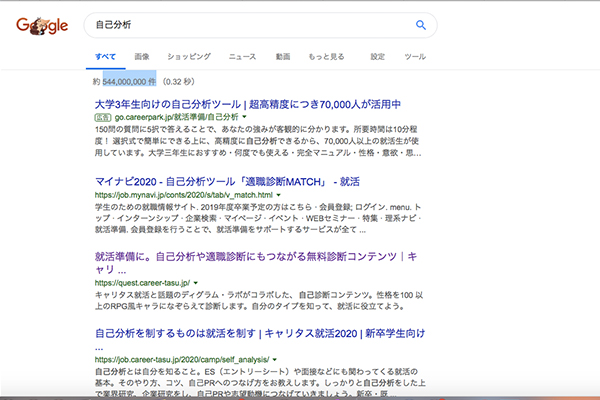Click the snippet starting 学生のための就職情報サイト

point(258,218)
